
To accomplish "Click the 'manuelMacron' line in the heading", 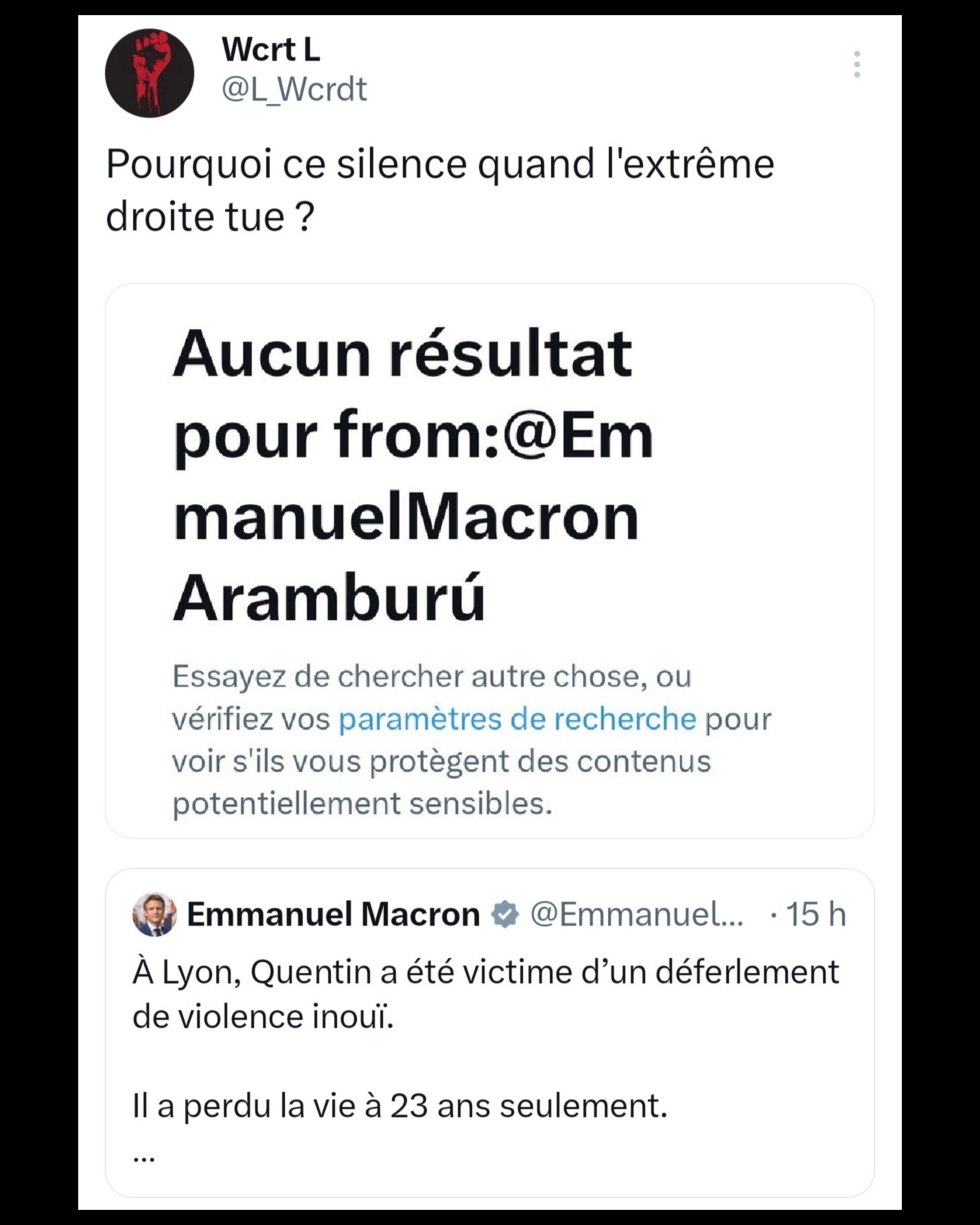I will click(x=406, y=518).
